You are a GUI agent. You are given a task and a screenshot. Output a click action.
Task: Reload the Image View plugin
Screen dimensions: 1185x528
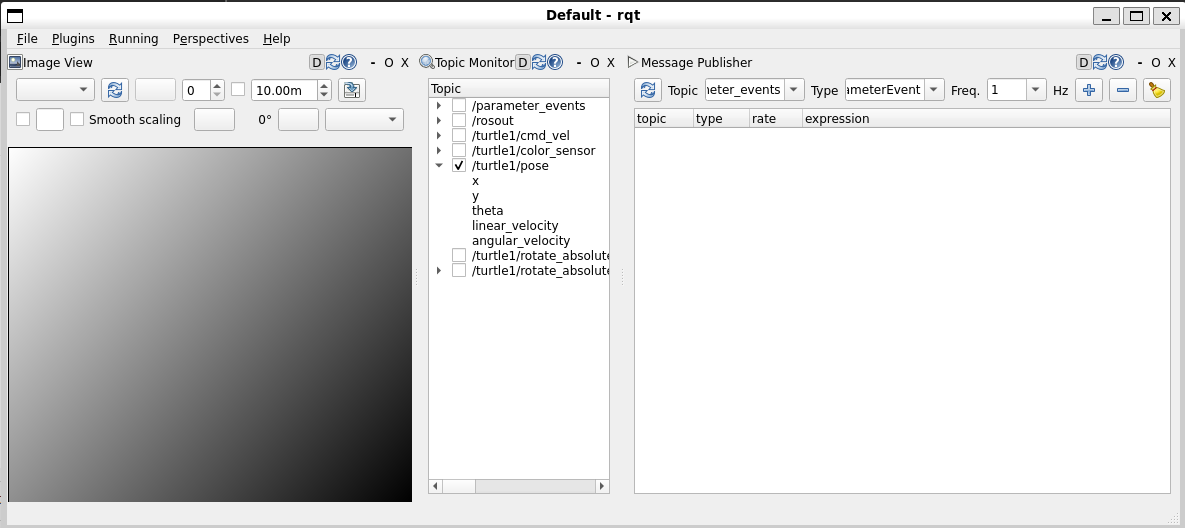333,63
